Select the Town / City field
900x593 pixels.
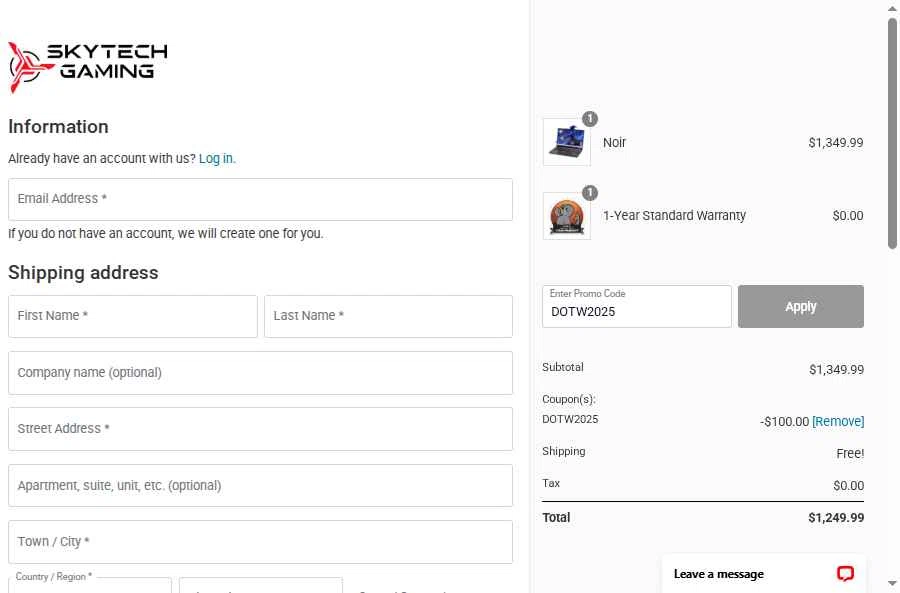pos(260,542)
